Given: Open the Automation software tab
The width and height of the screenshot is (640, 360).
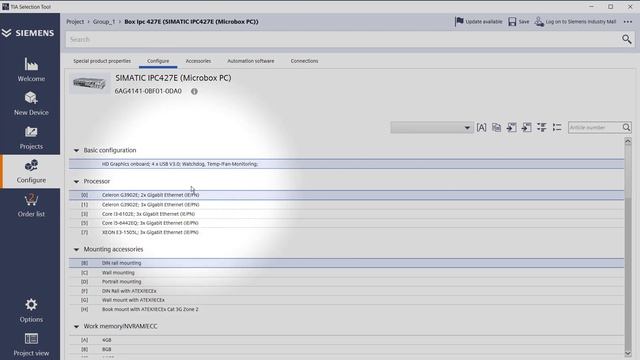Looking at the screenshot, I should coord(251,61).
